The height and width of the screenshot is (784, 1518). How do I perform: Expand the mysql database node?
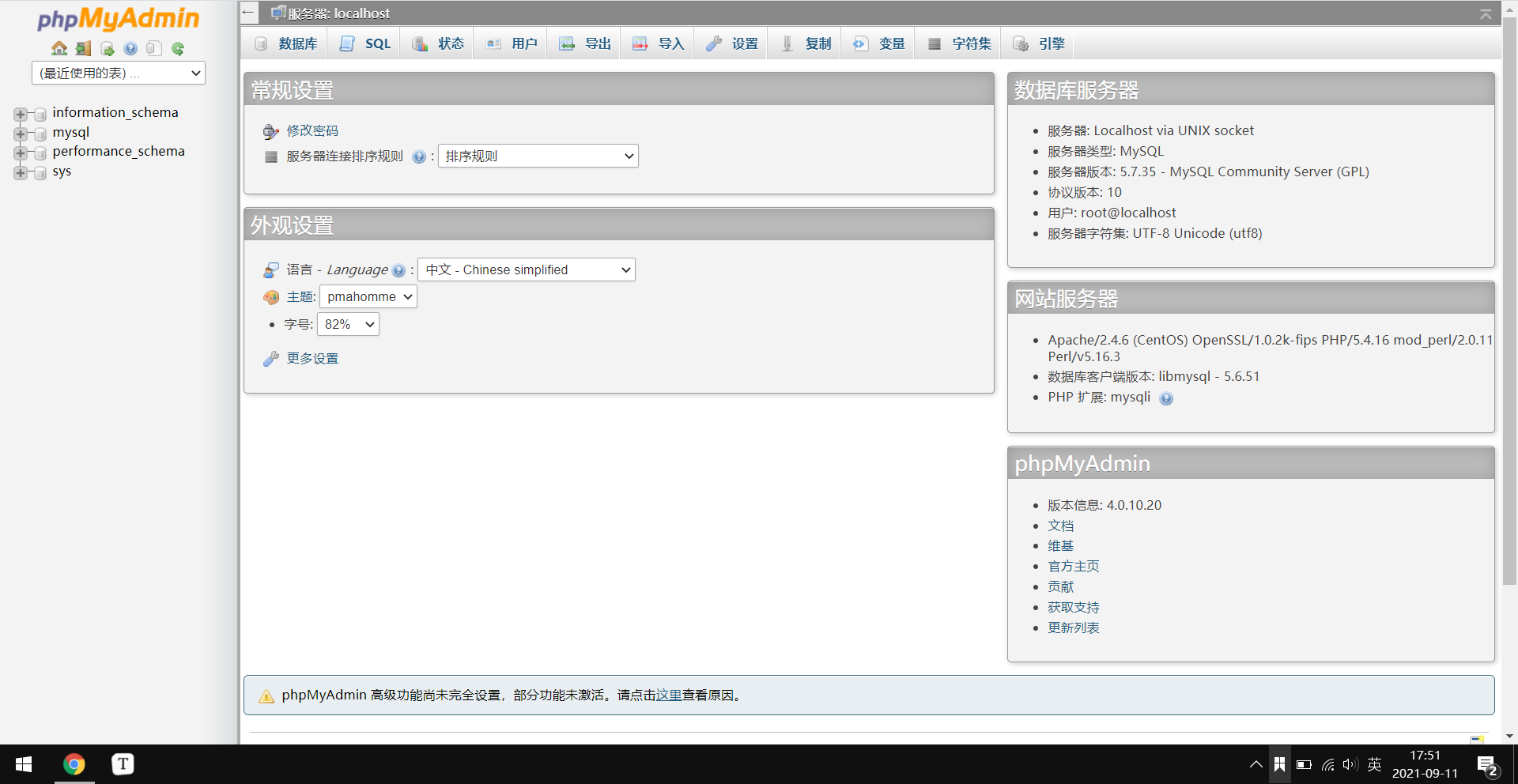(21, 134)
